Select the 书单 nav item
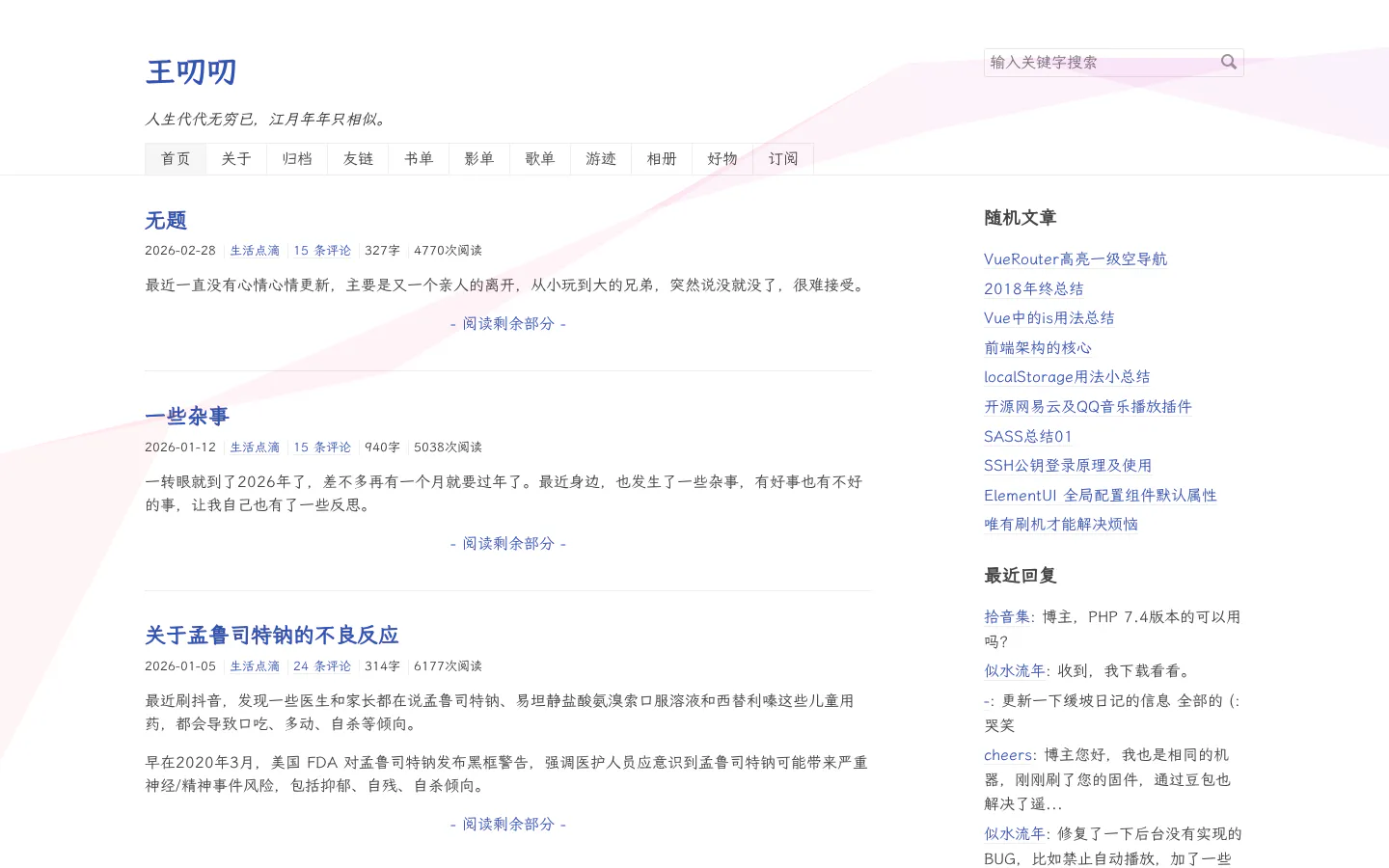Viewport: 1389px width, 868px height. tap(419, 159)
